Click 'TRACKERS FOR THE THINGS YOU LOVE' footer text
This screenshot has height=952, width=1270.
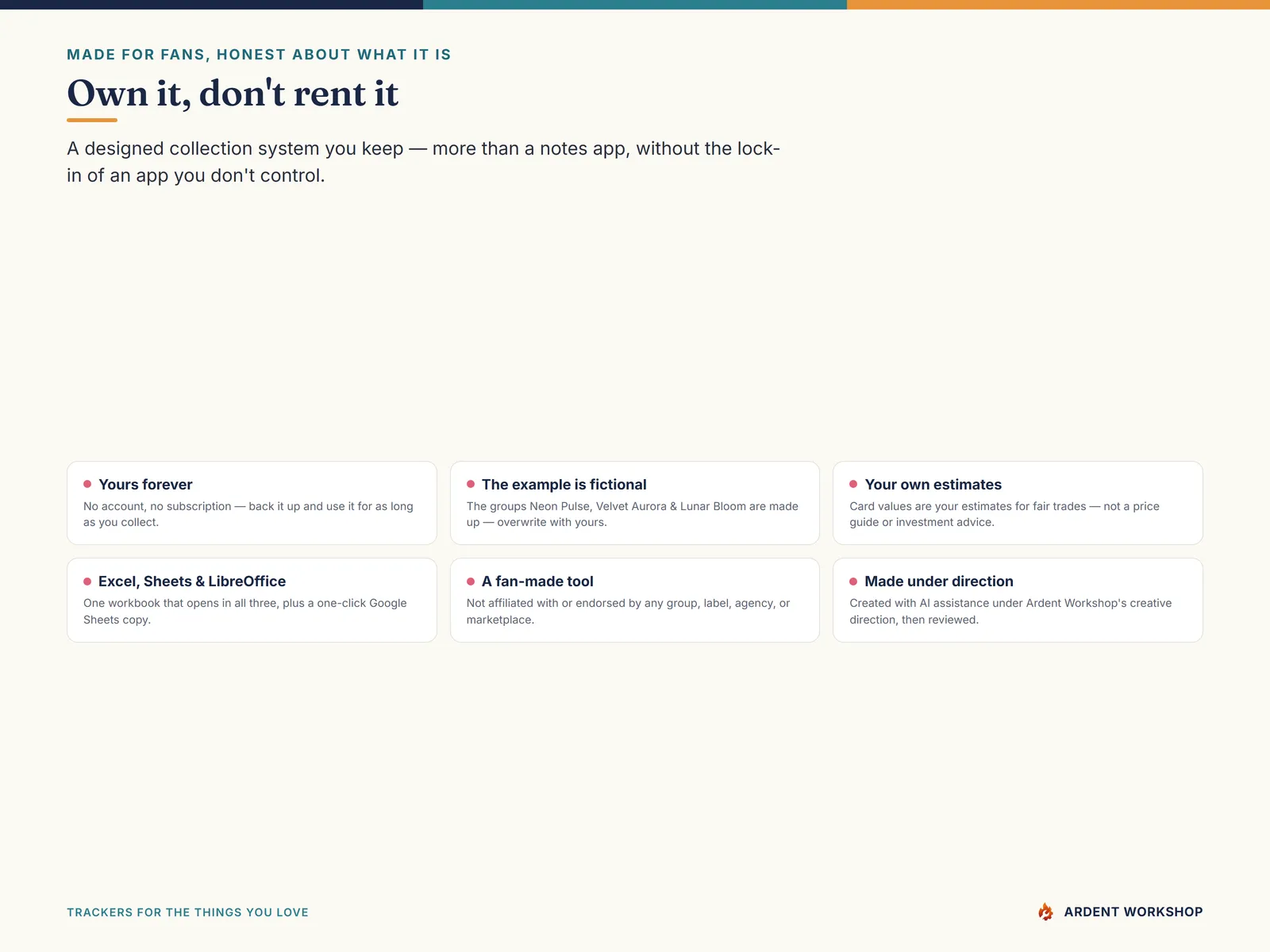187,912
